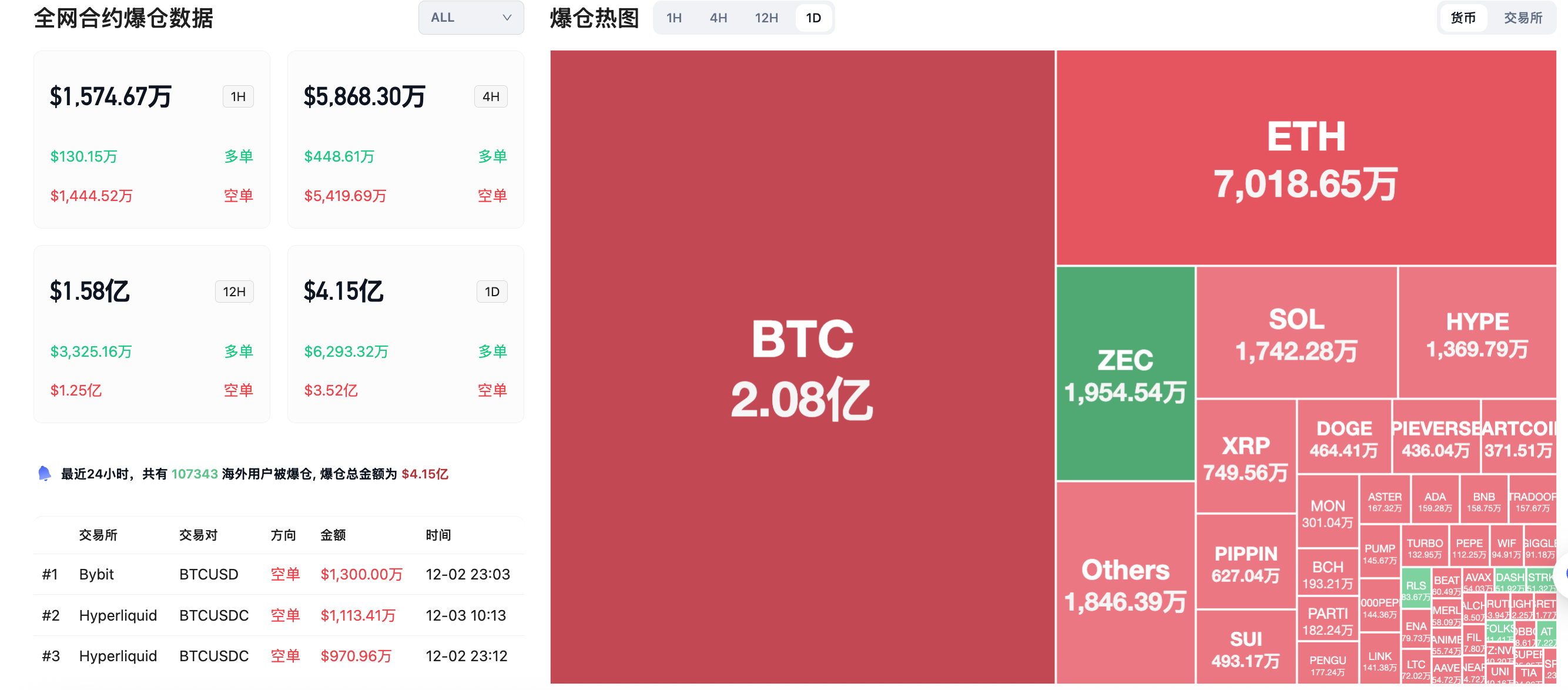
Task: Click the Others heatmap block
Action: [x=1125, y=583]
